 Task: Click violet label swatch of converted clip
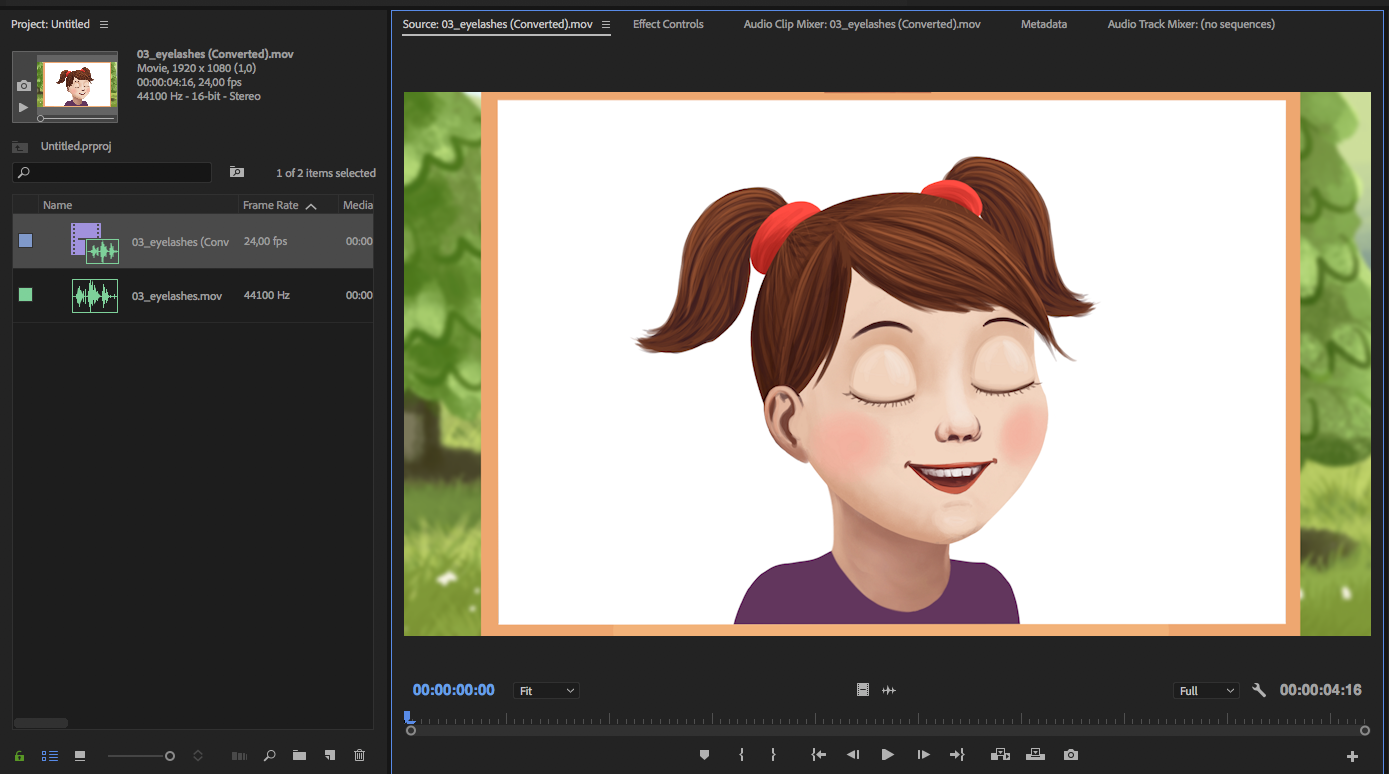[26, 241]
